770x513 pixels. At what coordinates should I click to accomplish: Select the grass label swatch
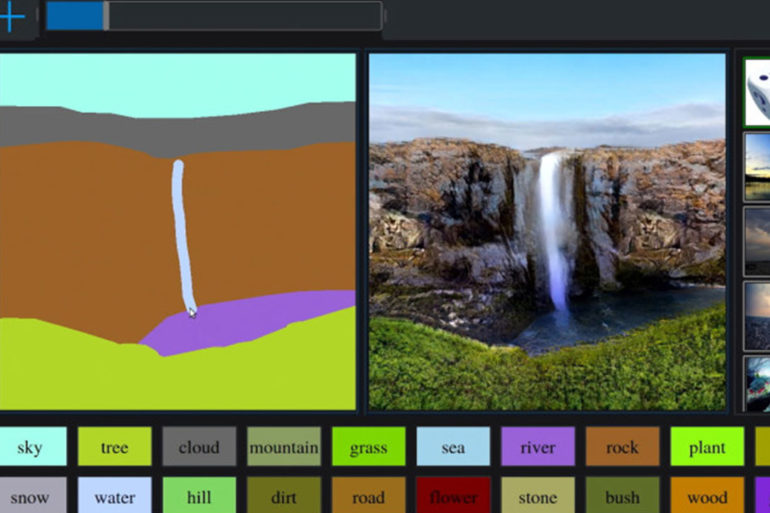pos(368,446)
